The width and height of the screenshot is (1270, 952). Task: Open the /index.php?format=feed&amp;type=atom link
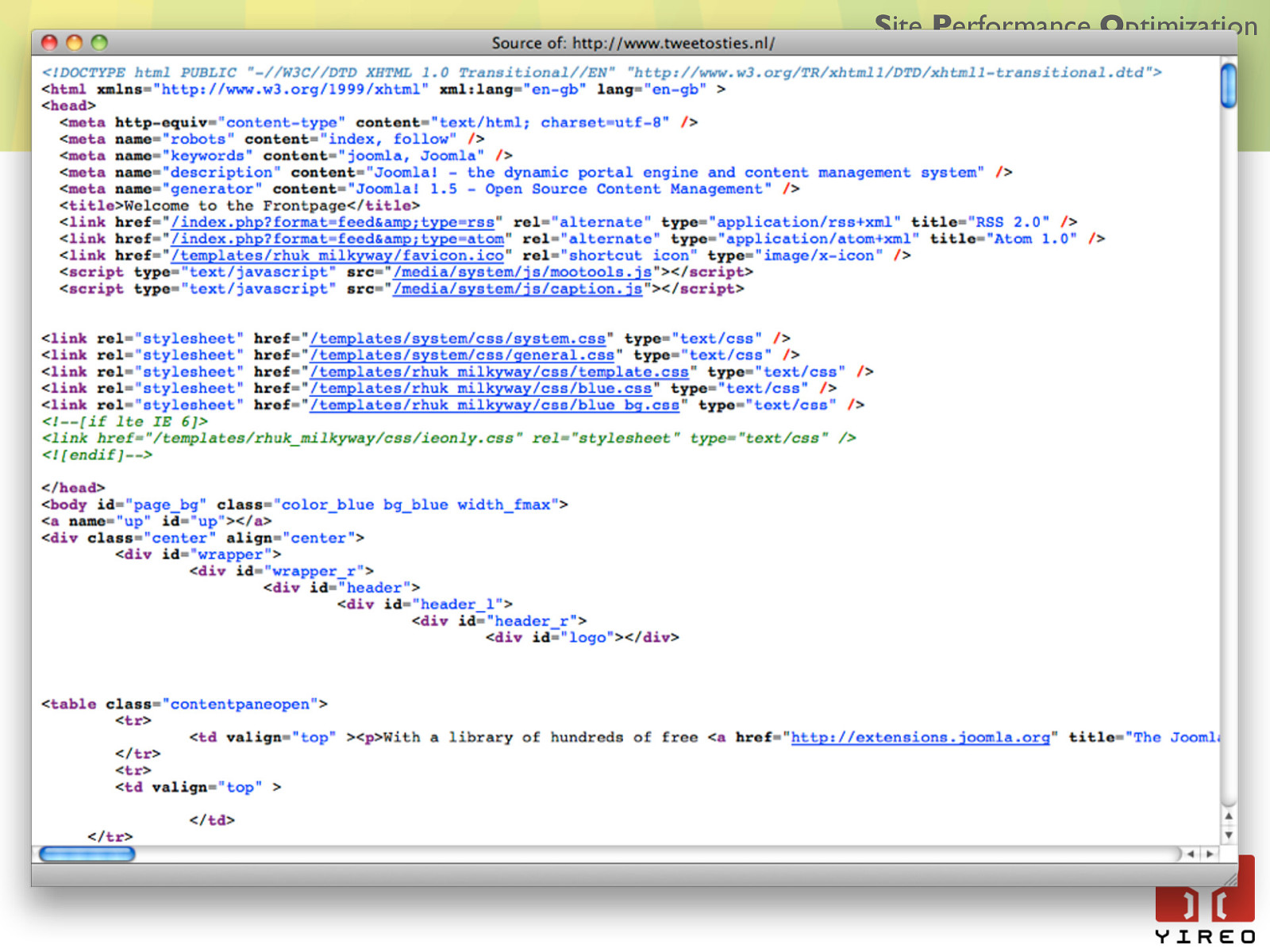(x=338, y=239)
